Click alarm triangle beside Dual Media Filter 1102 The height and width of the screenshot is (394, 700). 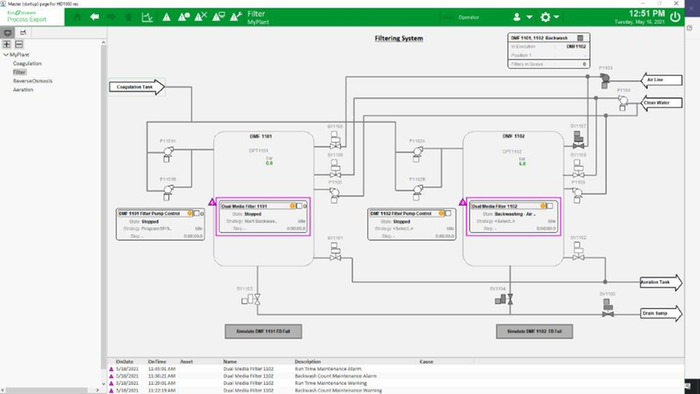pos(462,202)
